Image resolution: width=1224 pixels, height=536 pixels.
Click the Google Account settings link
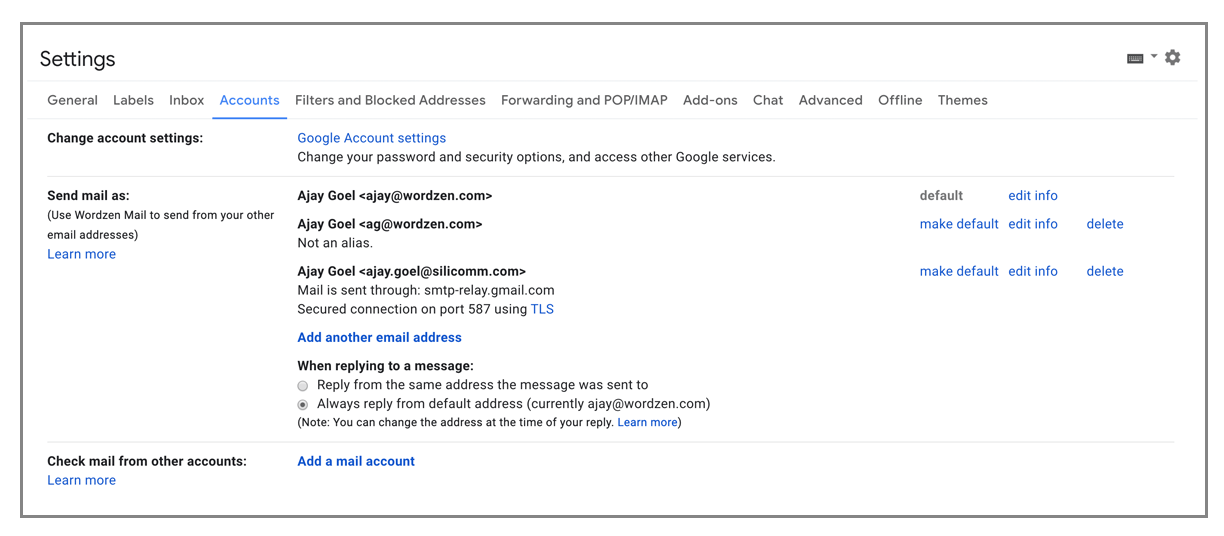click(371, 138)
